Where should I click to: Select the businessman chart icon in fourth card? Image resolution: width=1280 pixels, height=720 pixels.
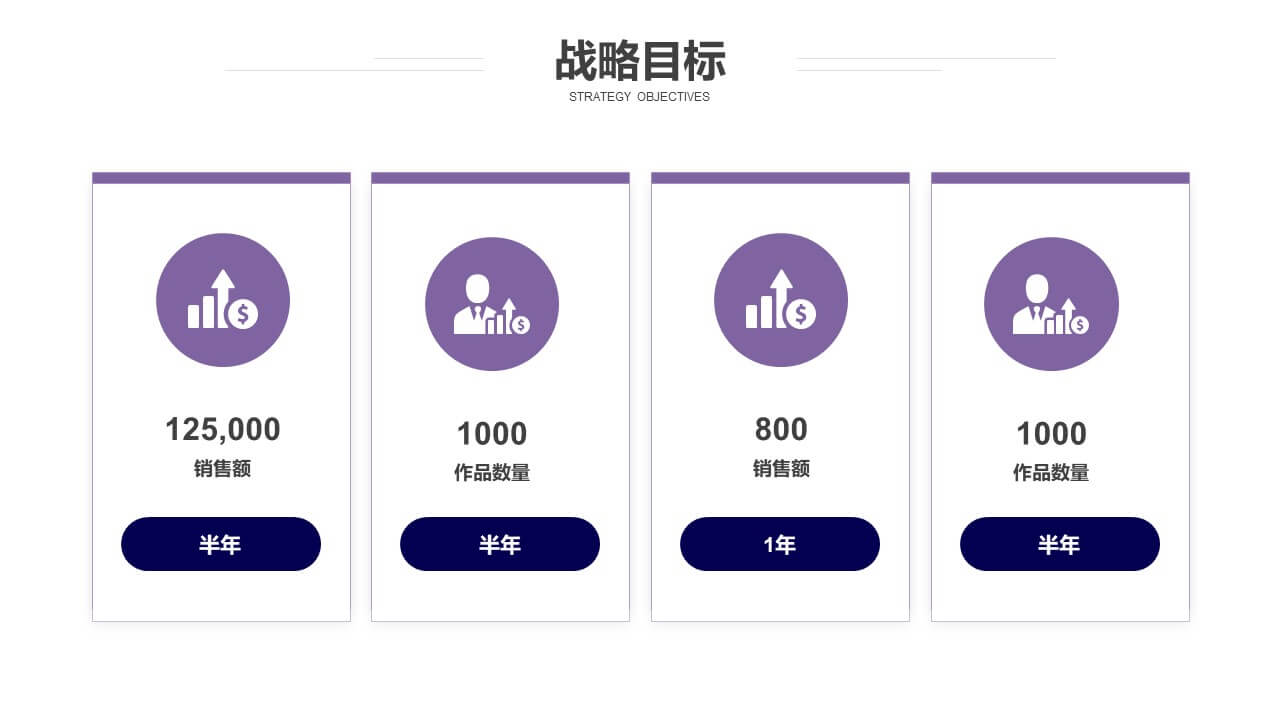[x=1051, y=304]
